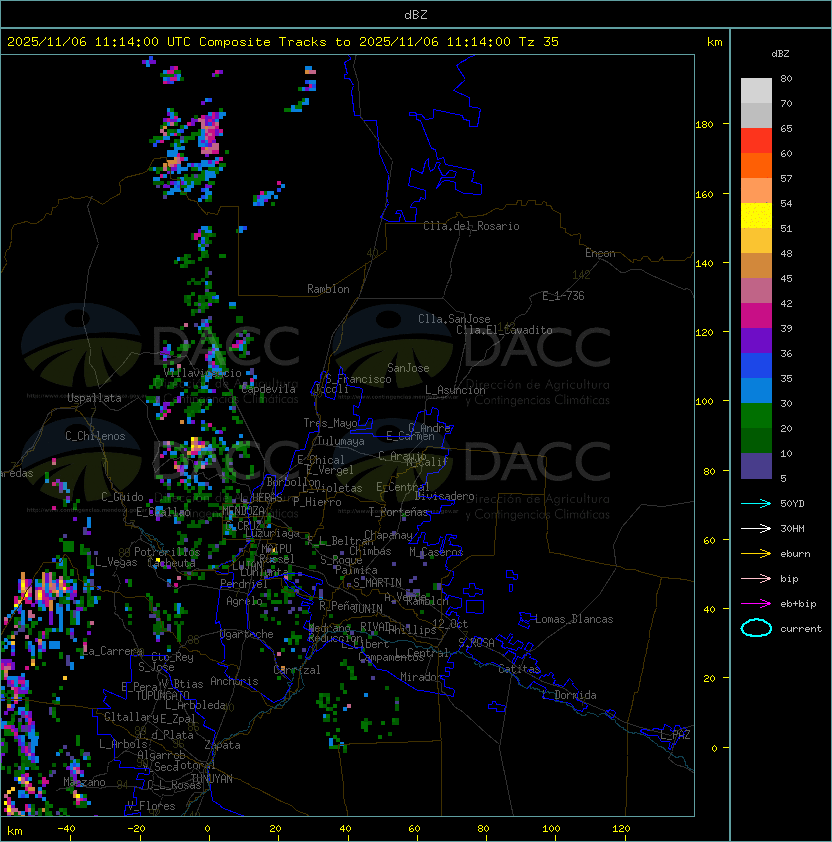The width and height of the screenshot is (832, 842).
Task: Pick the magenta 42 dBZ legend swatch
Action: pyautogui.click(x=756, y=316)
